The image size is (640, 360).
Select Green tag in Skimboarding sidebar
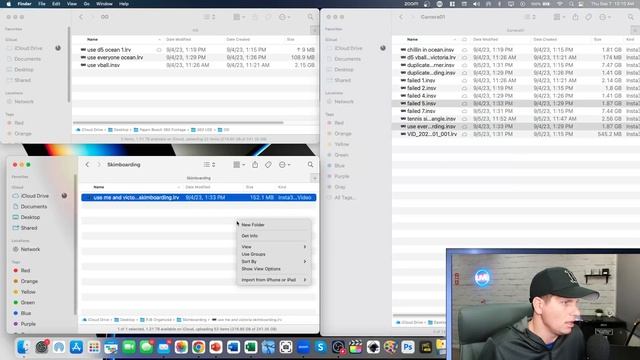click(x=27, y=302)
